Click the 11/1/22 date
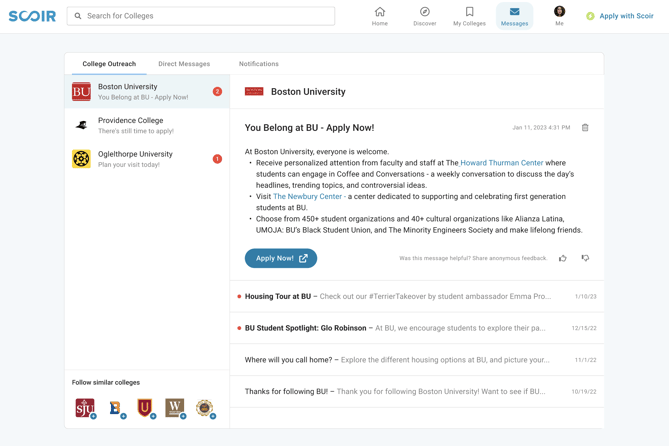This screenshot has height=446, width=669. point(586,360)
